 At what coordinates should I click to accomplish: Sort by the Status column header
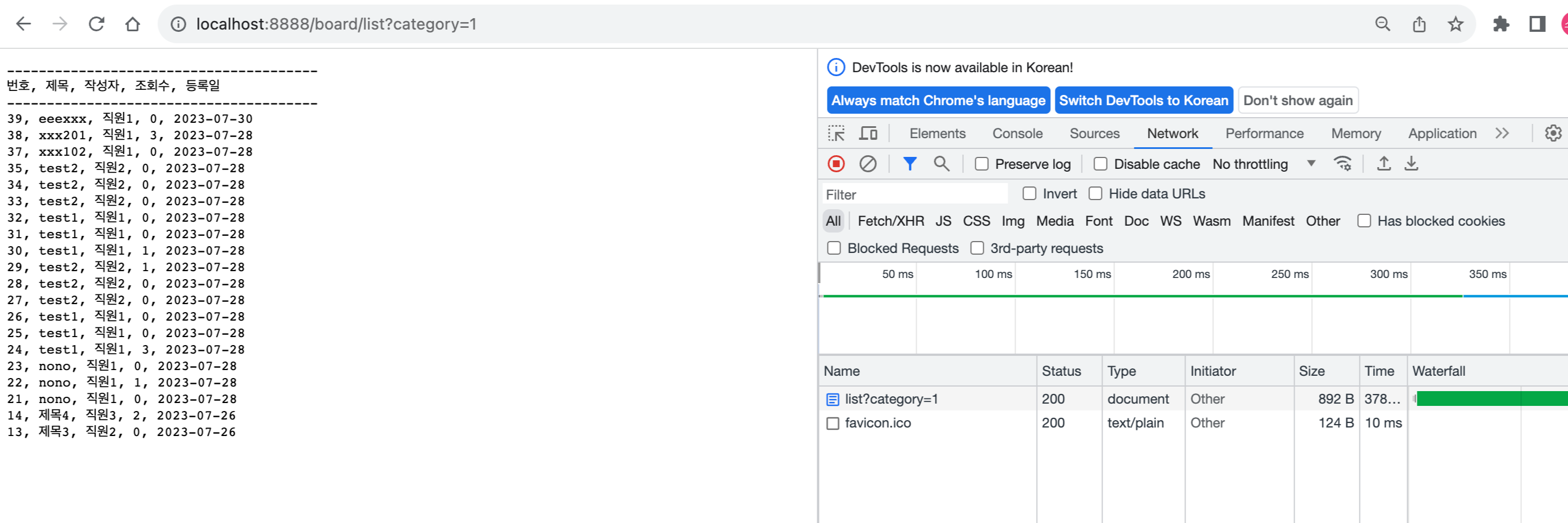point(1069,371)
